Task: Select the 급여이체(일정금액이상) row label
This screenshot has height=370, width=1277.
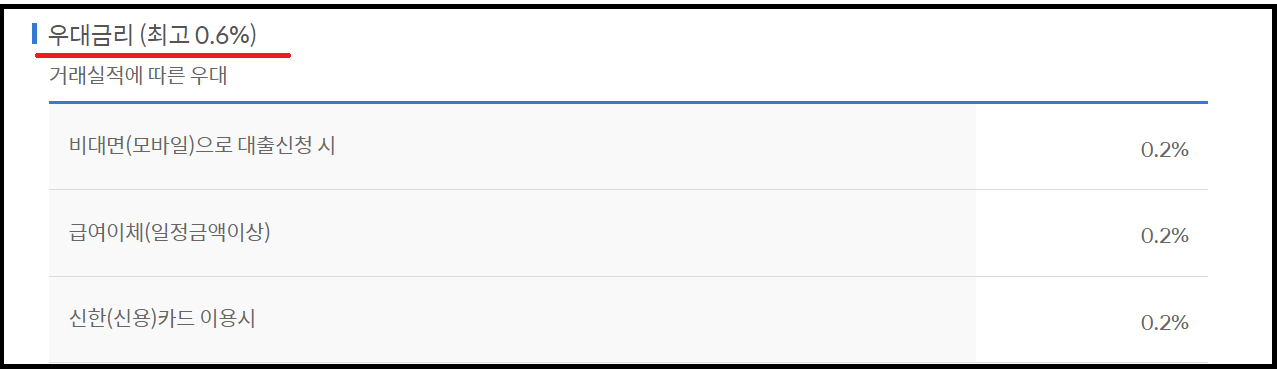Action: click(163, 232)
